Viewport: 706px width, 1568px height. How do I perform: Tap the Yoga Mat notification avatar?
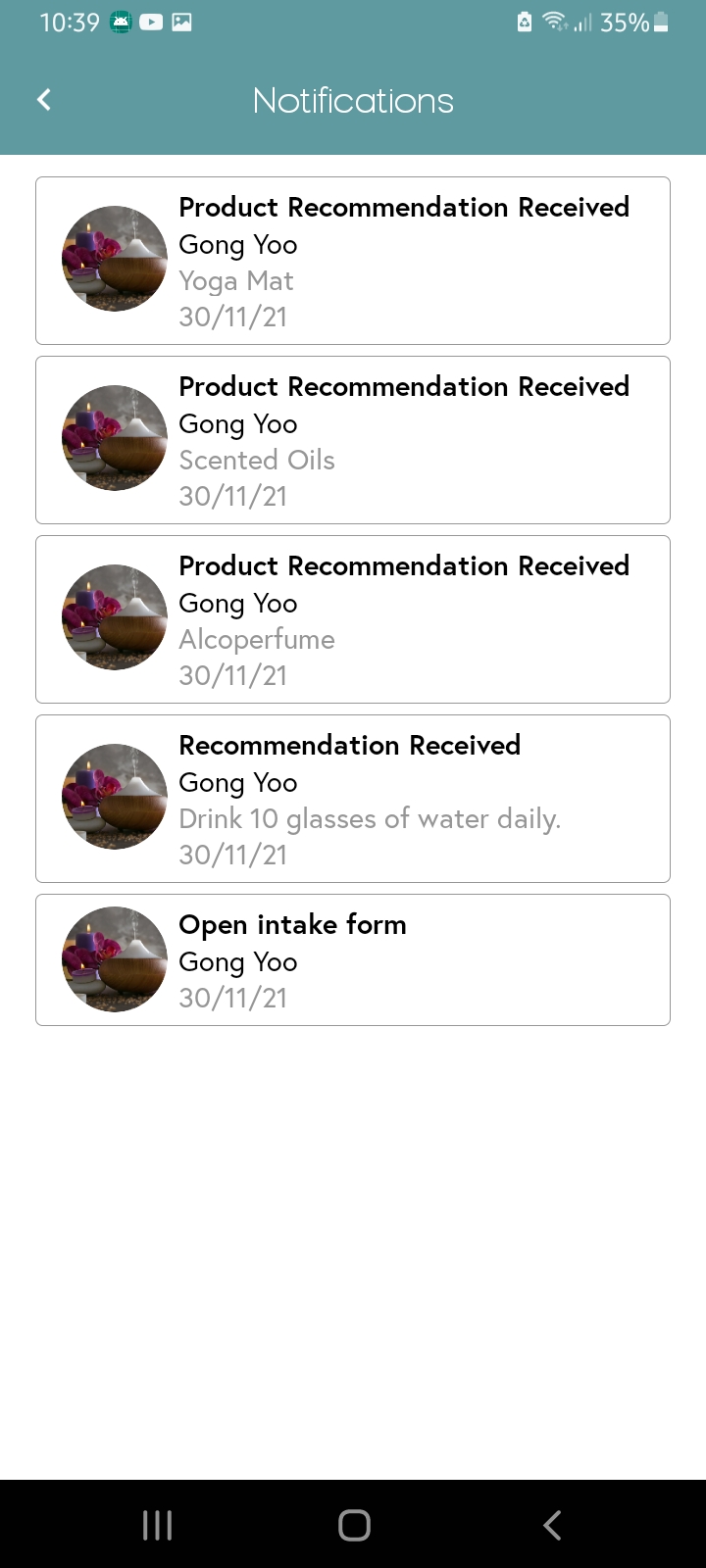(x=115, y=259)
